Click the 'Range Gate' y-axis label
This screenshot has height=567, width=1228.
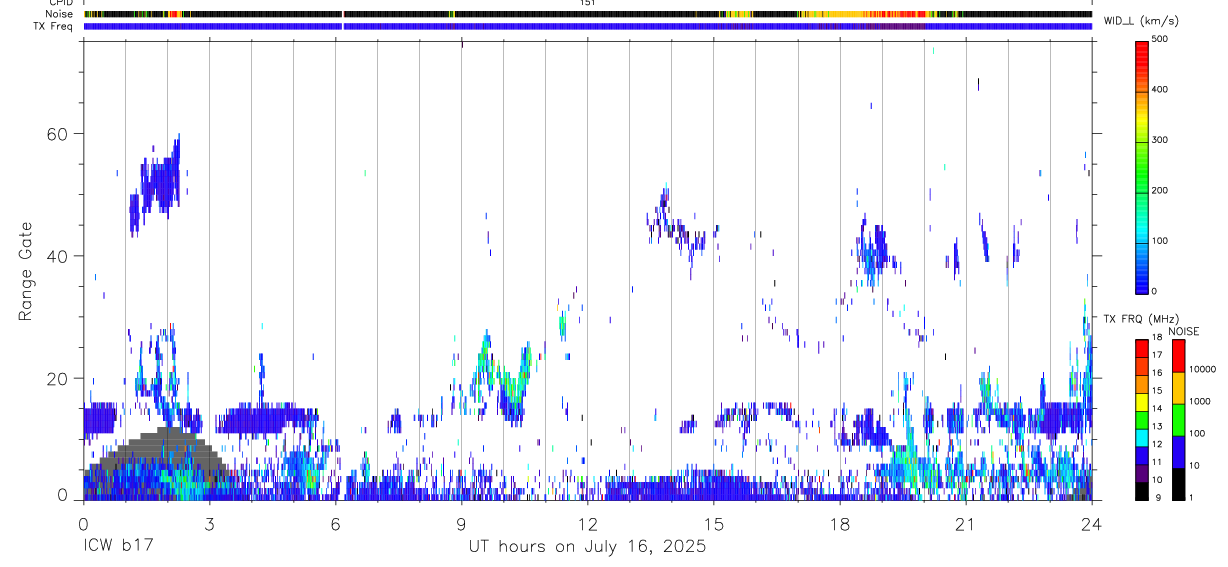point(26,272)
